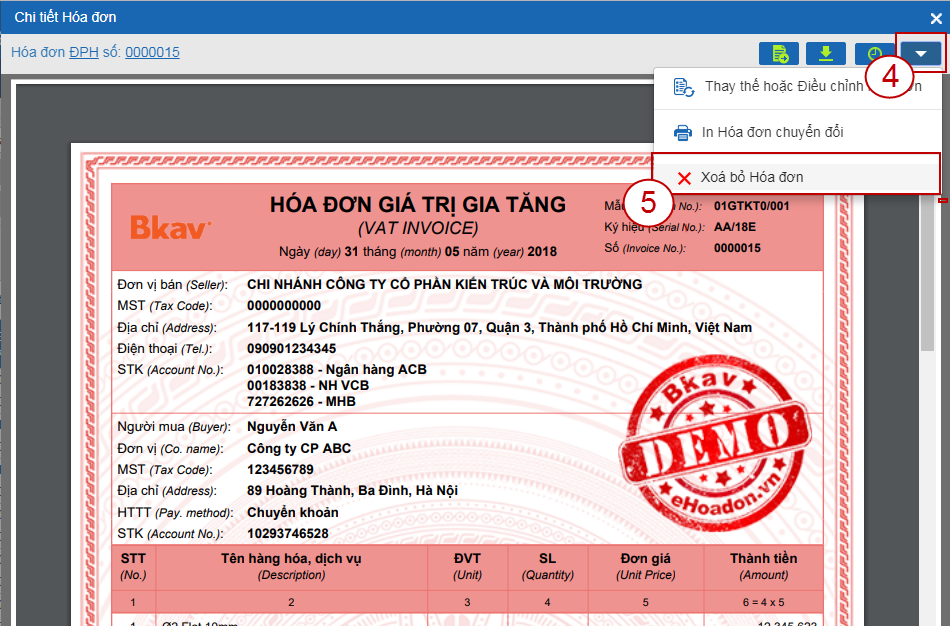Click the replace/adjust document icon in the menu
Viewport: 950px width, 626px height.
click(684, 87)
